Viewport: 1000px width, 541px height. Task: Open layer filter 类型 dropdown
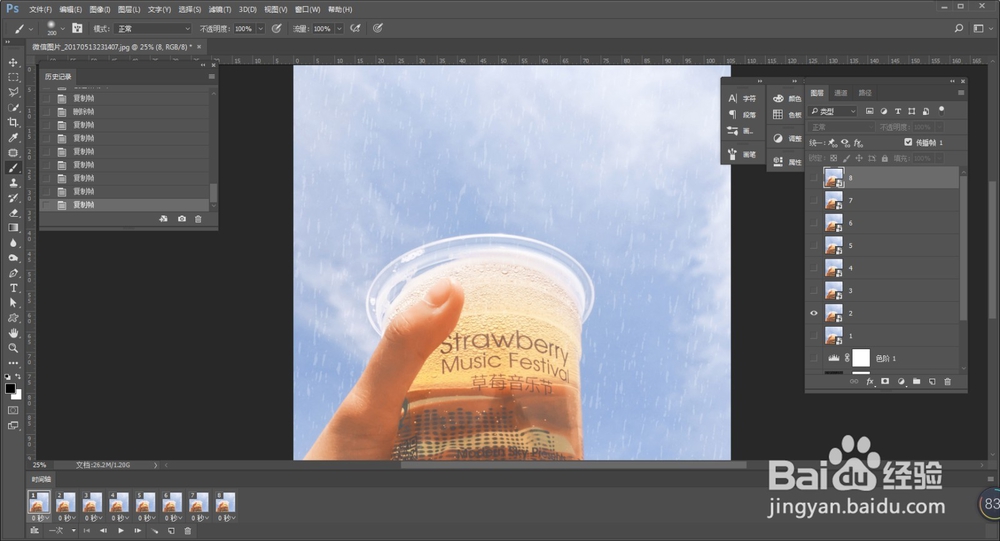click(833, 111)
